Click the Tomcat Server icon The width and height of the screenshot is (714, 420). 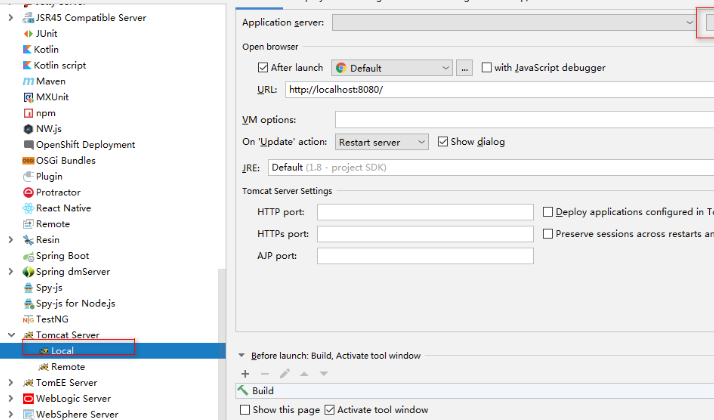28,335
